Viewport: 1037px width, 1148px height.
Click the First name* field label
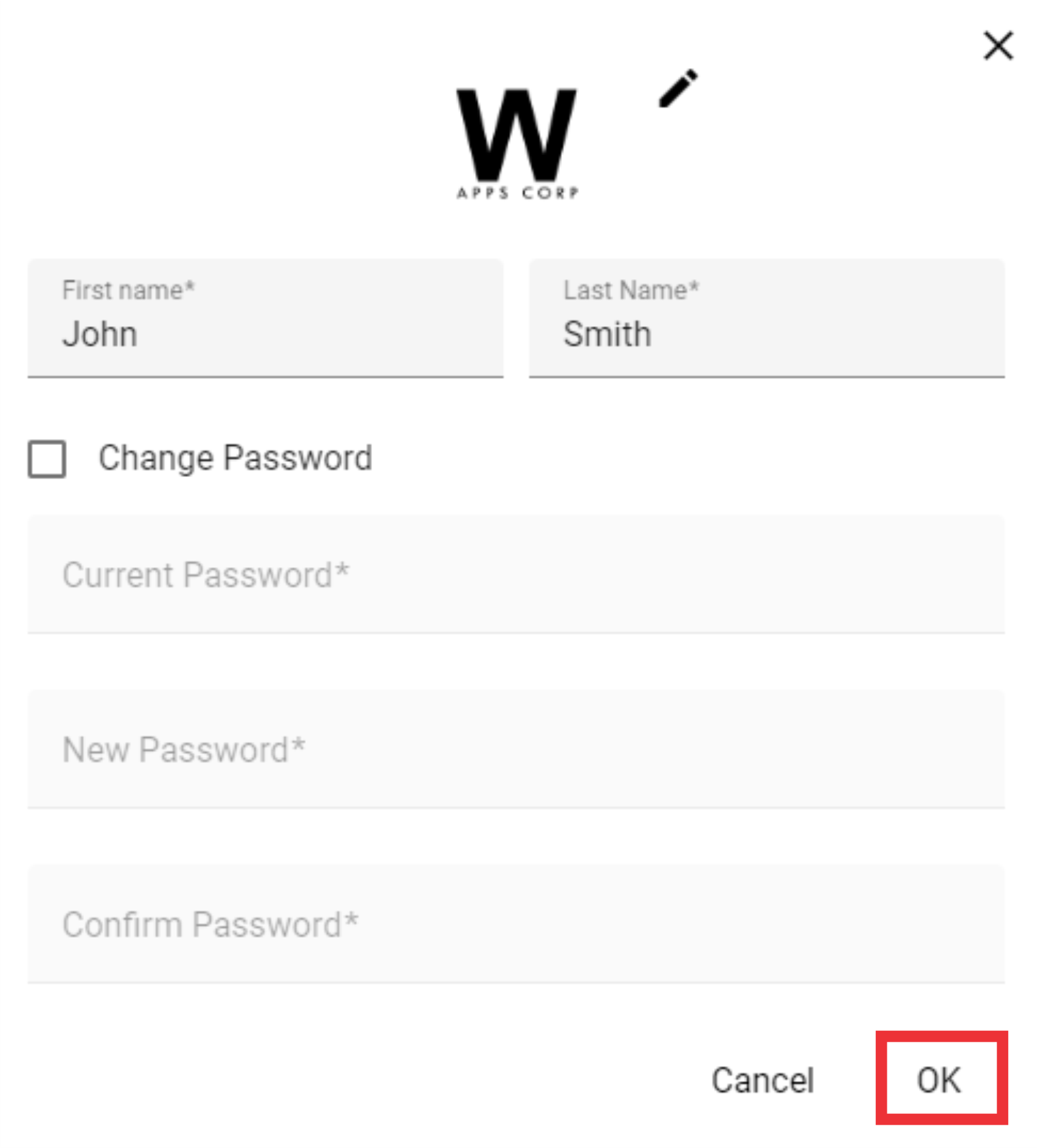[x=128, y=290]
